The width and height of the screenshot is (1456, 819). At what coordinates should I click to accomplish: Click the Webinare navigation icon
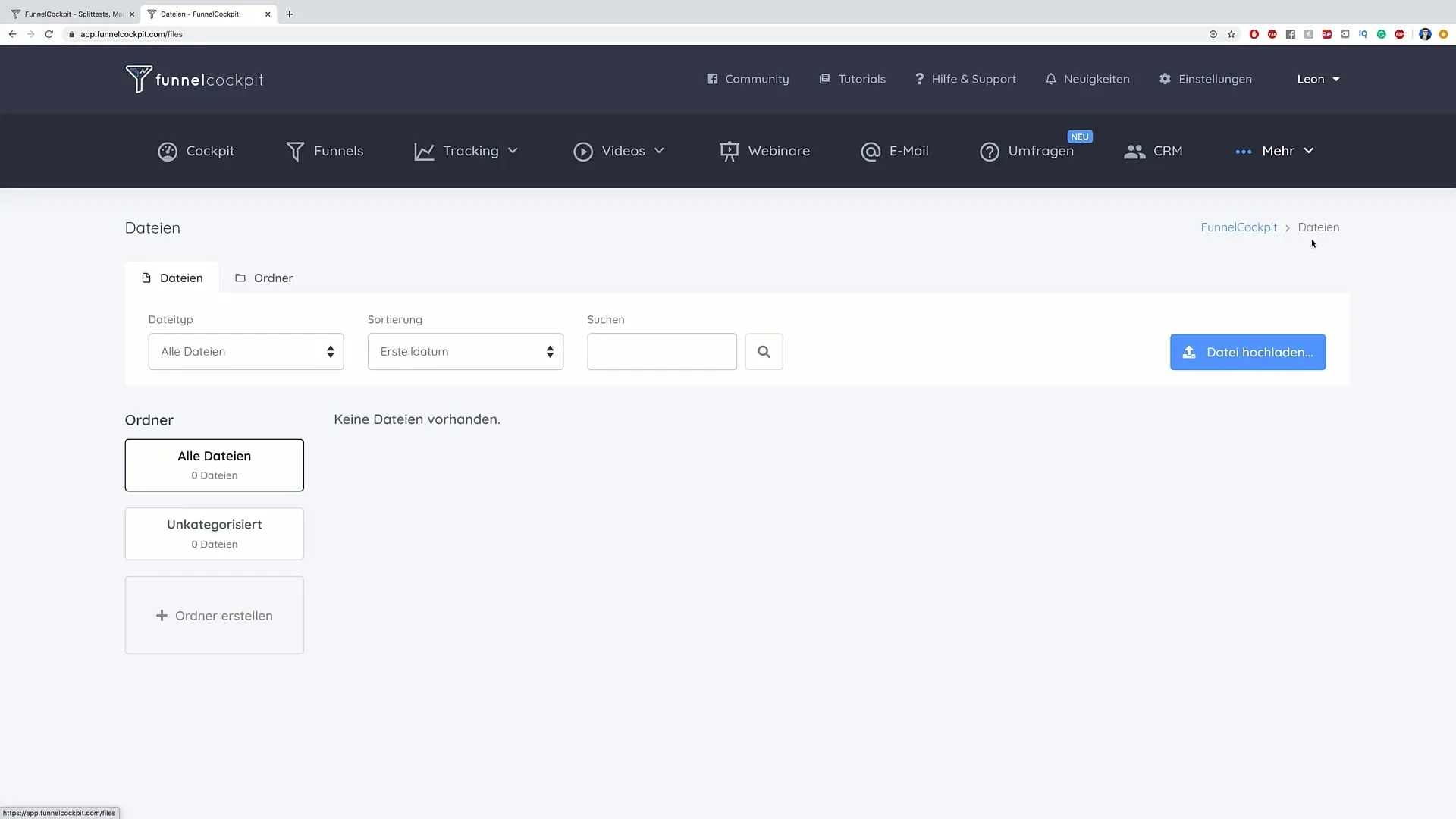pyautogui.click(x=728, y=151)
